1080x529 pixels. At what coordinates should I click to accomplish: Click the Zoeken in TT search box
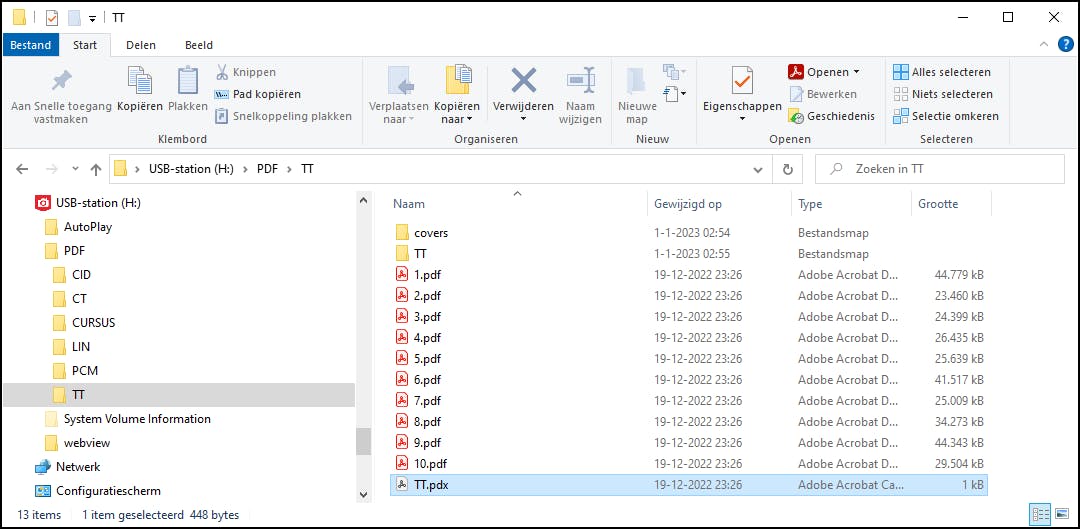coord(939,169)
